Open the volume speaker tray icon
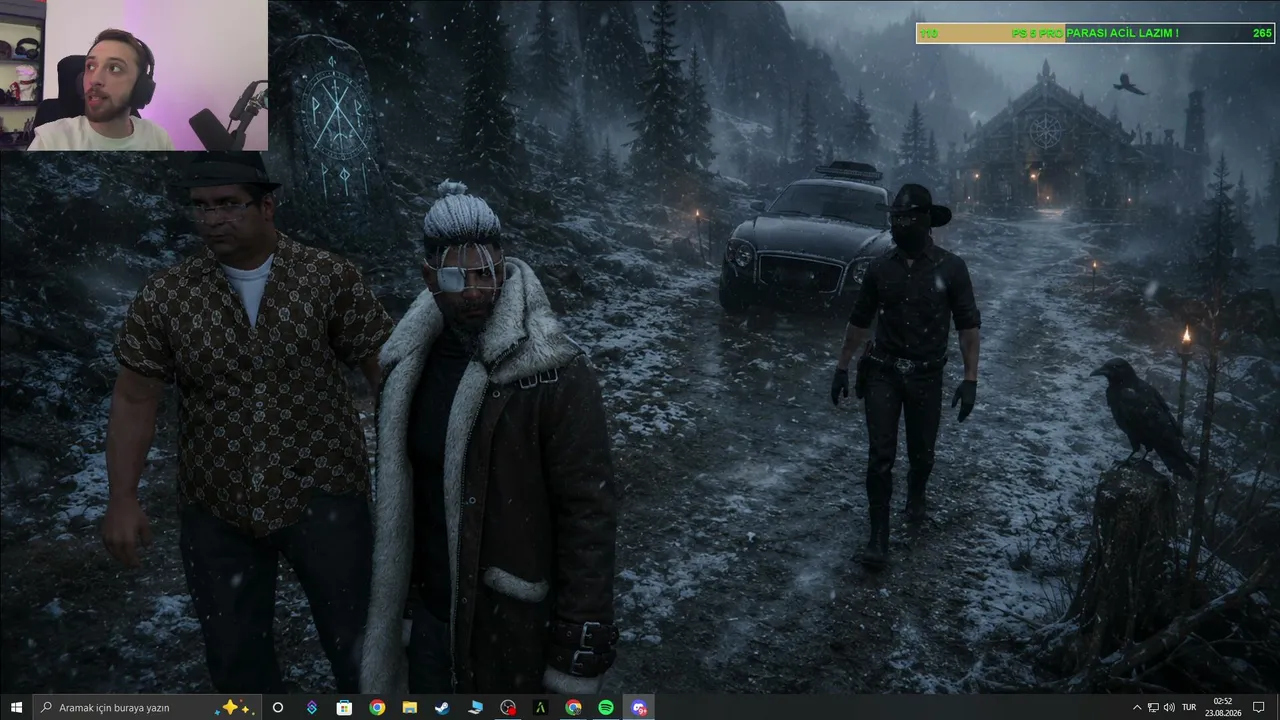Viewport: 1280px width, 720px height. click(1169, 707)
